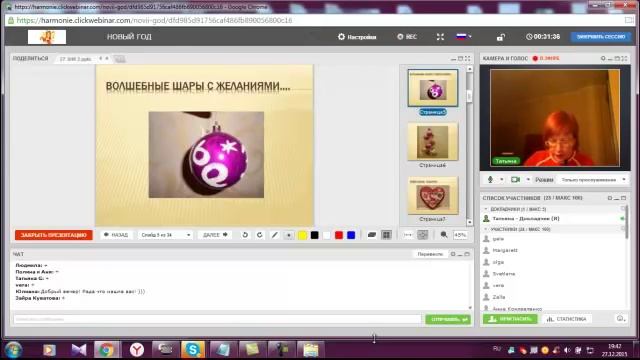The image size is (640, 360).
Task: Toggle slide thumbnails grid view
Action: pyautogui.click(x=386, y=235)
